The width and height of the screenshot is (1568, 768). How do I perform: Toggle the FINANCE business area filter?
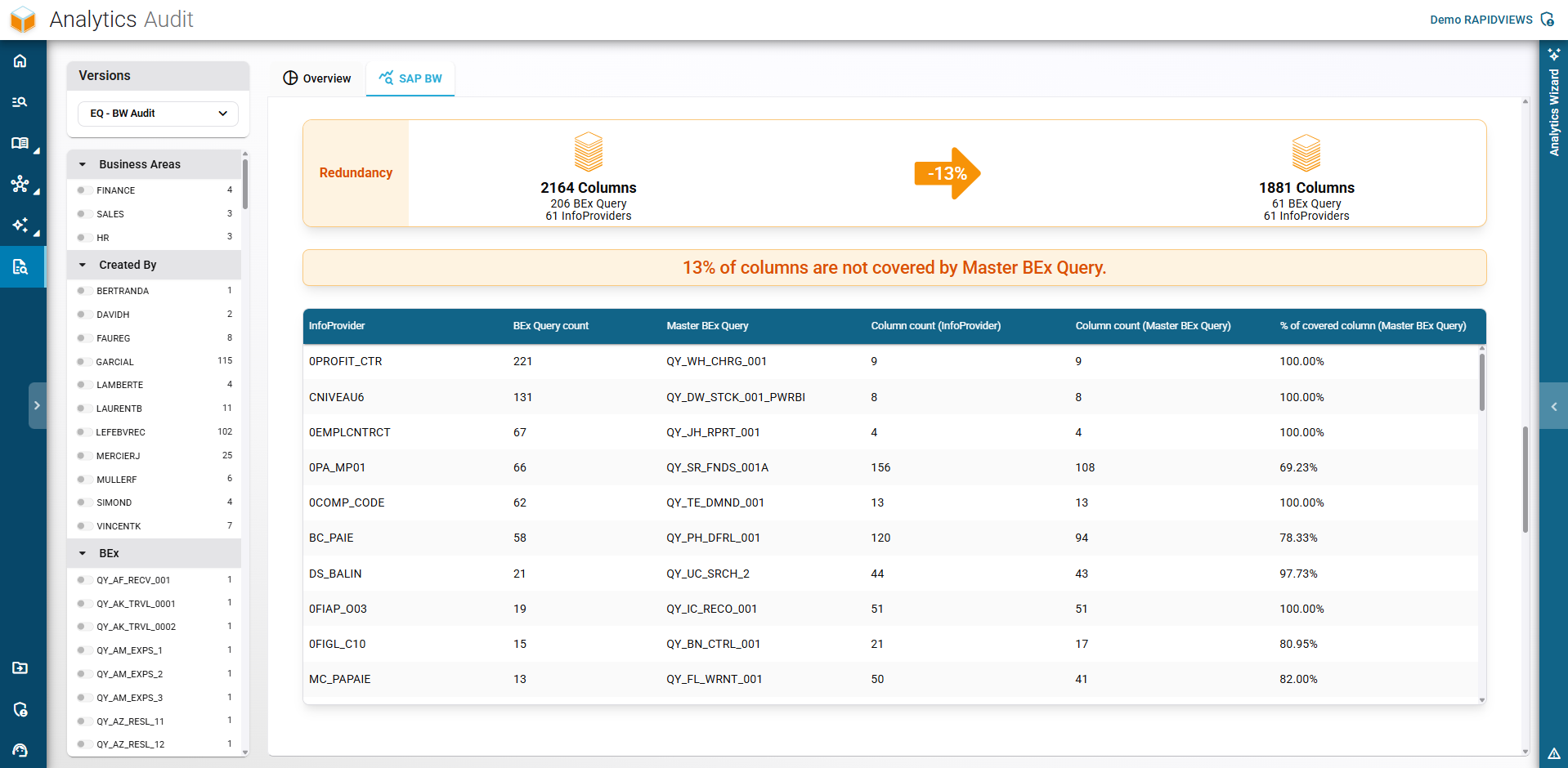point(82,190)
